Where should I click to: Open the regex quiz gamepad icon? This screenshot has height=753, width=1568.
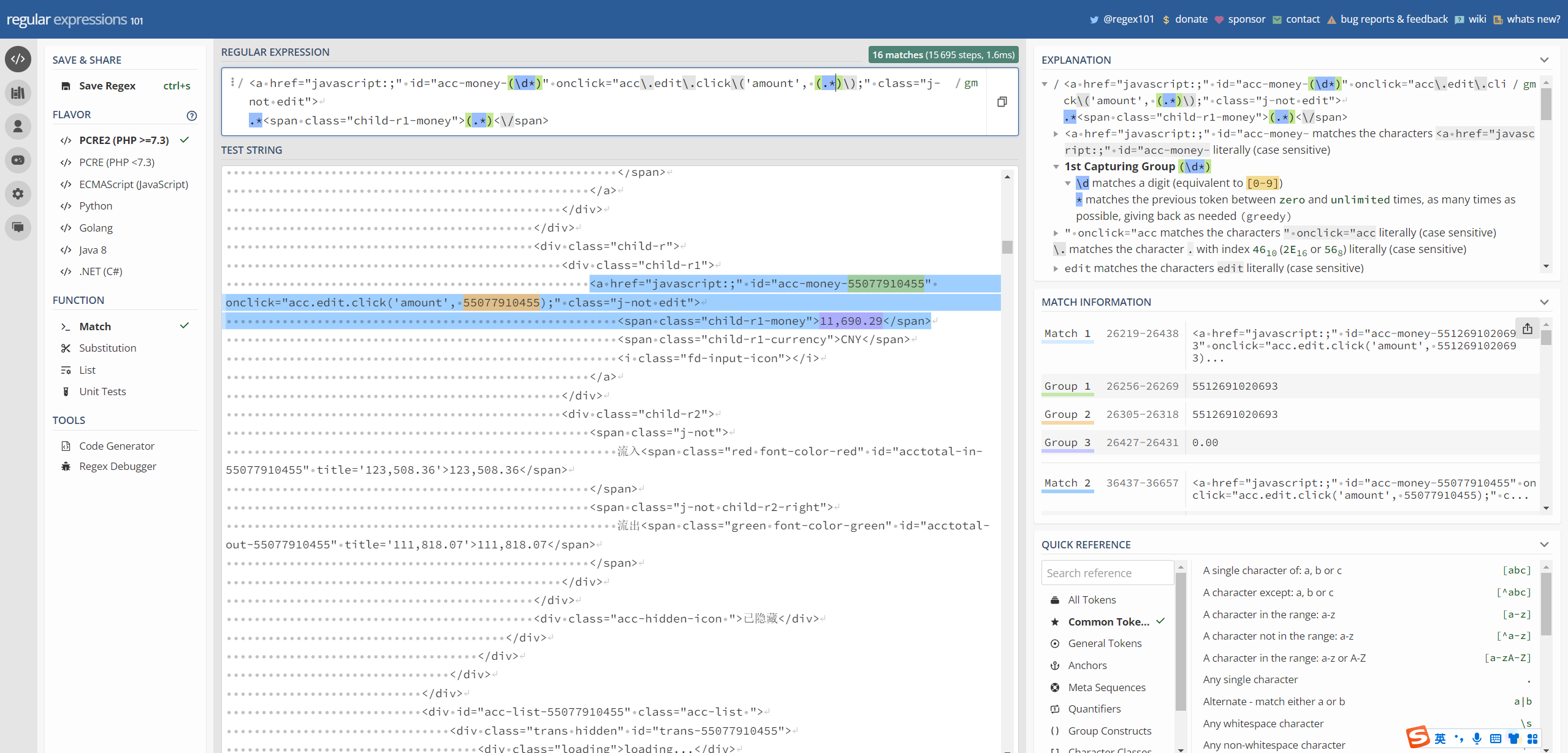(x=18, y=160)
